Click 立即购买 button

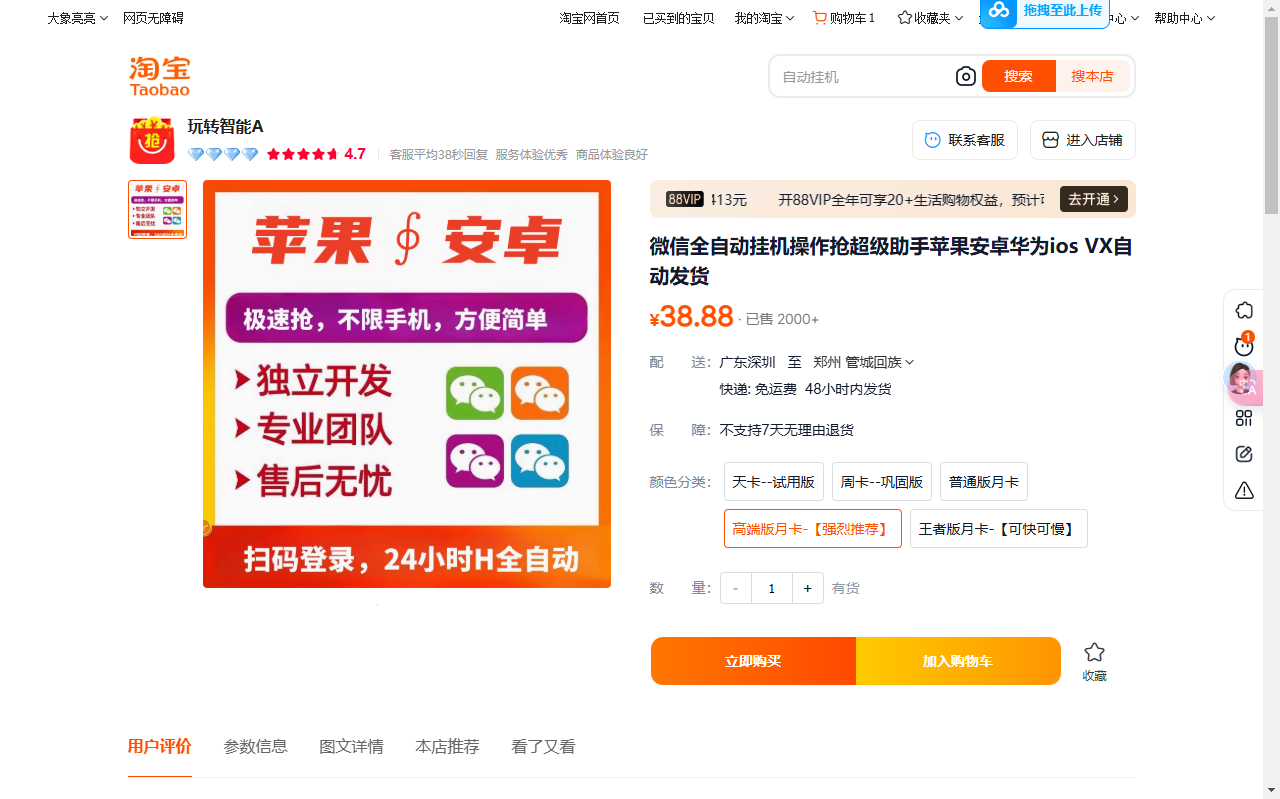click(753, 661)
